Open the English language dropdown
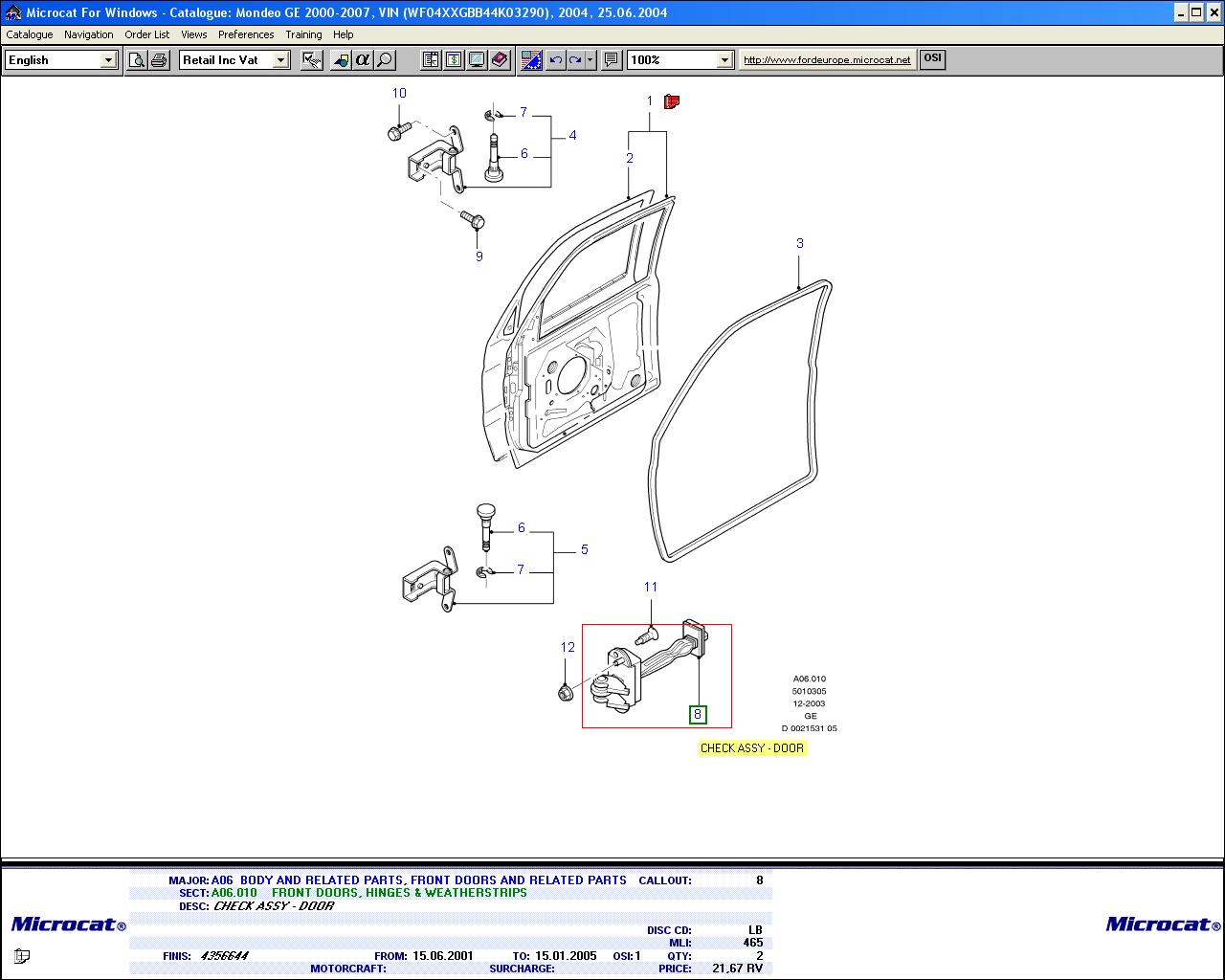Viewport: 1225px width, 980px height. tap(108, 60)
